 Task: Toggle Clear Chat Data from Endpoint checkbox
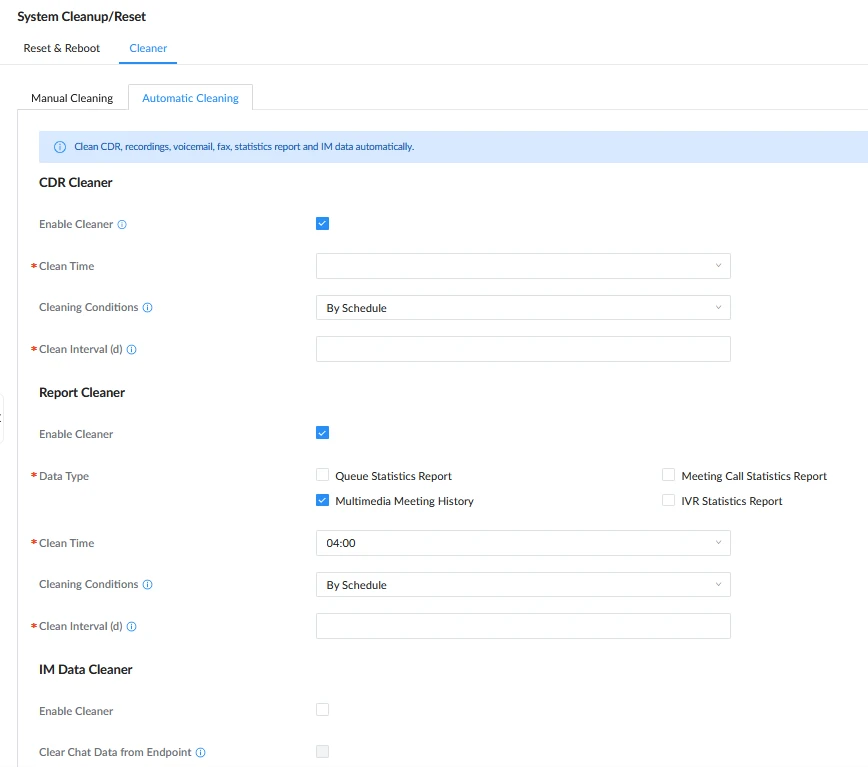pos(322,752)
